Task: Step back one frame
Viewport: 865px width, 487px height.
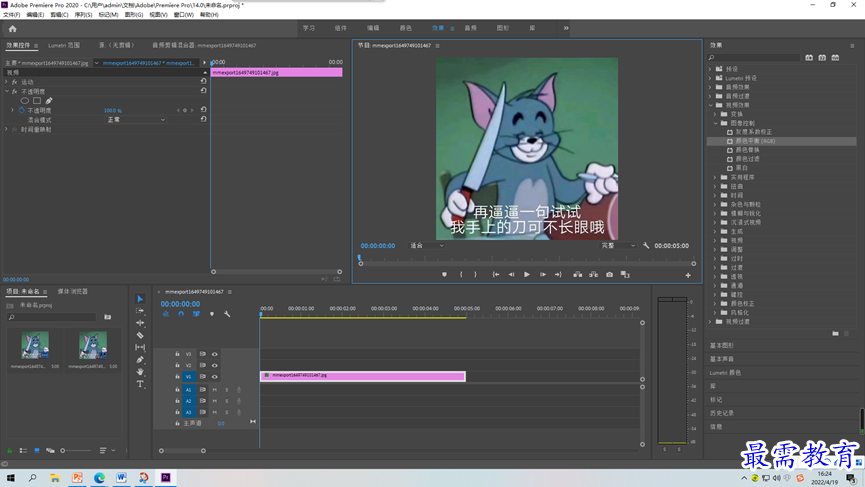Action: [x=511, y=275]
